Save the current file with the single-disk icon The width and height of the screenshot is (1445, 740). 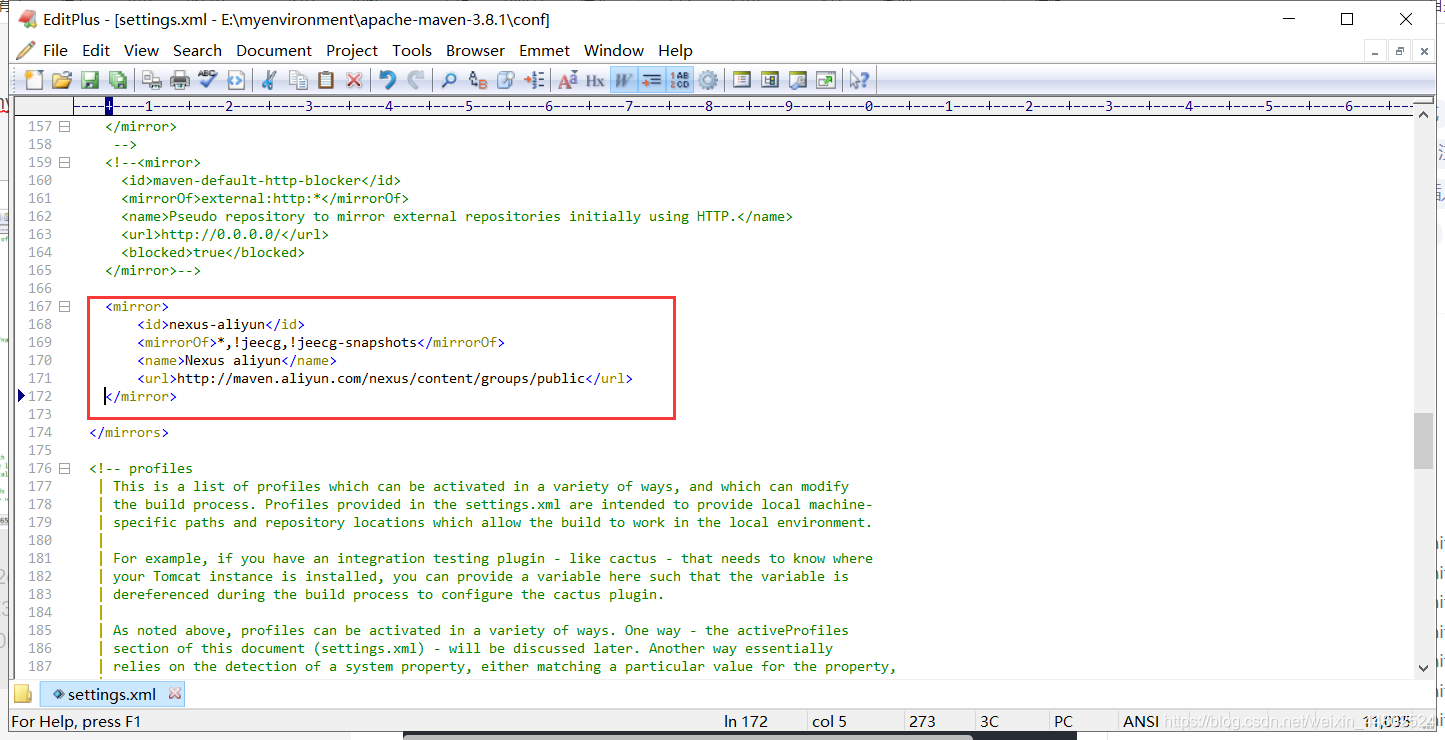(x=90, y=80)
